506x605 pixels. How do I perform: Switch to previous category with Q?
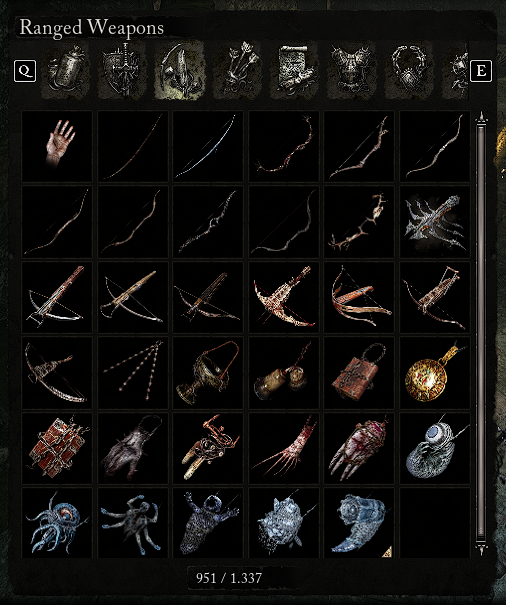pyautogui.click(x=25, y=71)
